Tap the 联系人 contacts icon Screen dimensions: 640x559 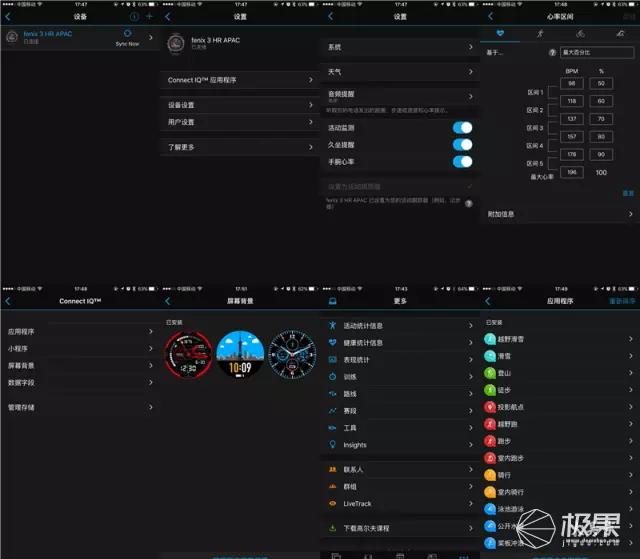tap(333, 469)
